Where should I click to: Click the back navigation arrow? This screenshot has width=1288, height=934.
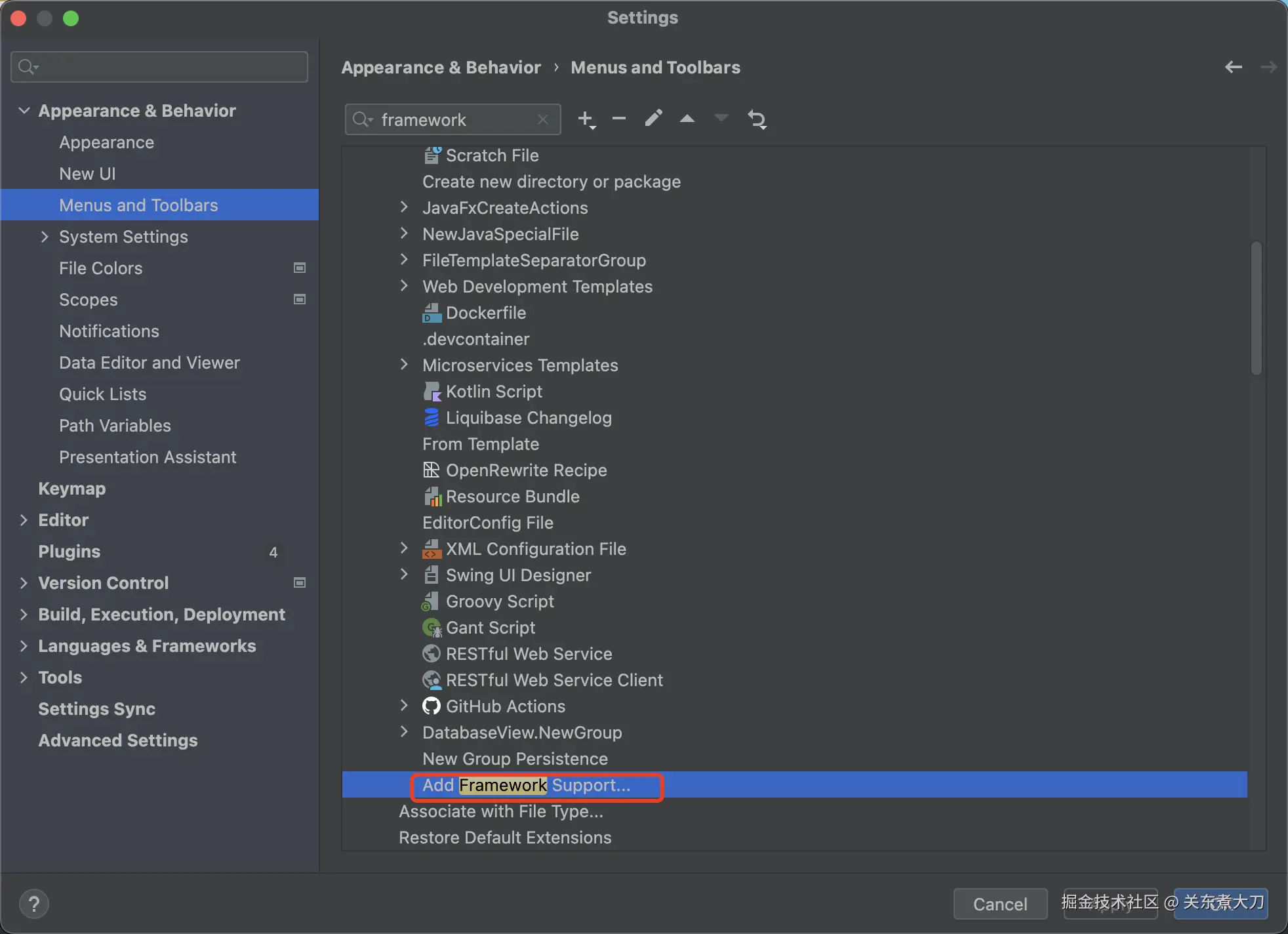pos(1233,67)
